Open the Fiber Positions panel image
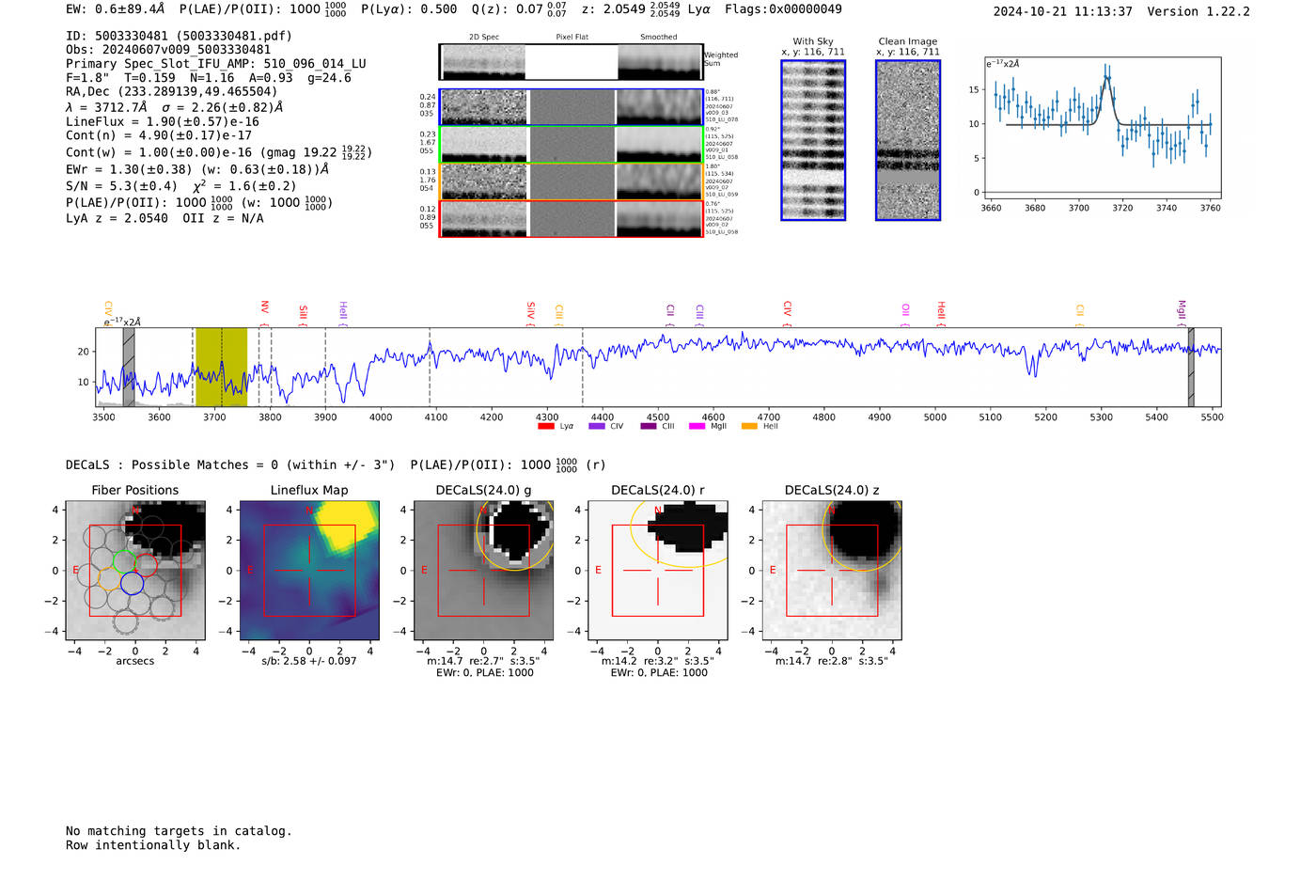1316x896 pixels. pos(135,570)
